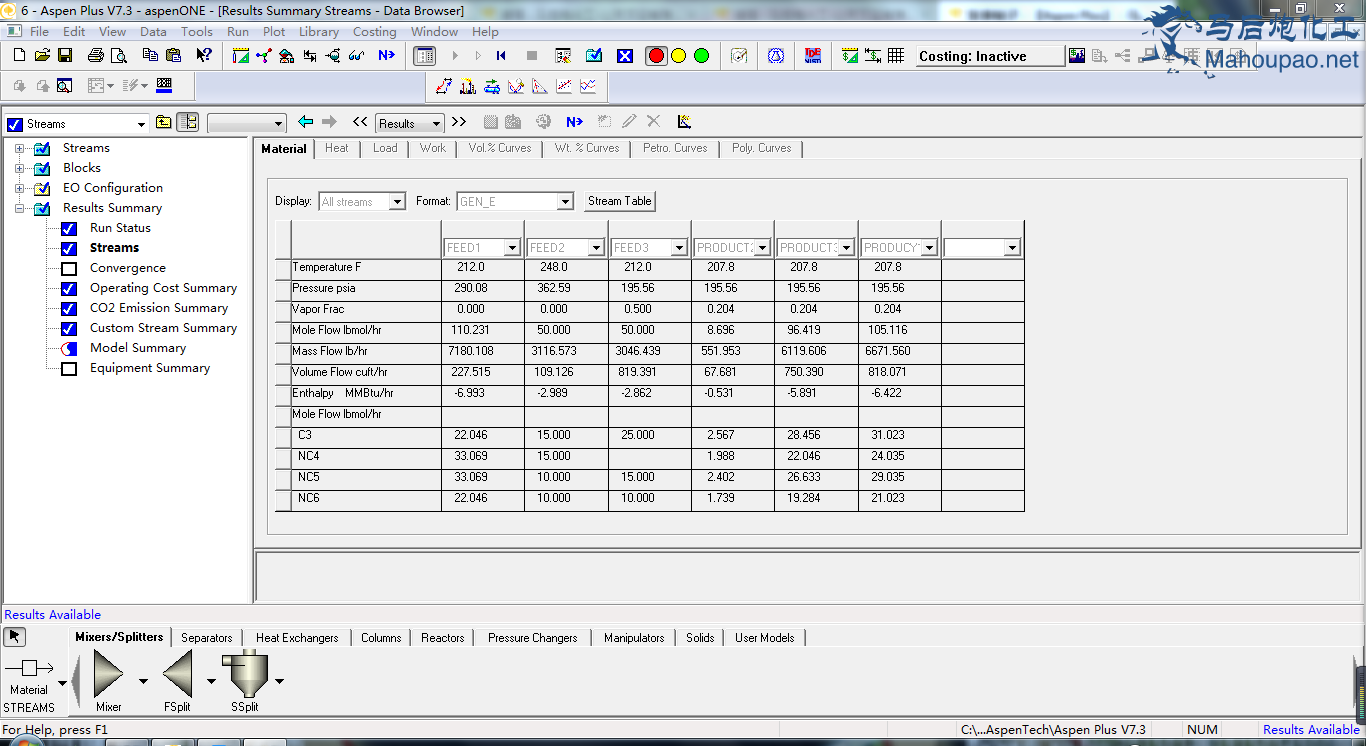Open the Mixer icon dropdown arrow

[143, 681]
